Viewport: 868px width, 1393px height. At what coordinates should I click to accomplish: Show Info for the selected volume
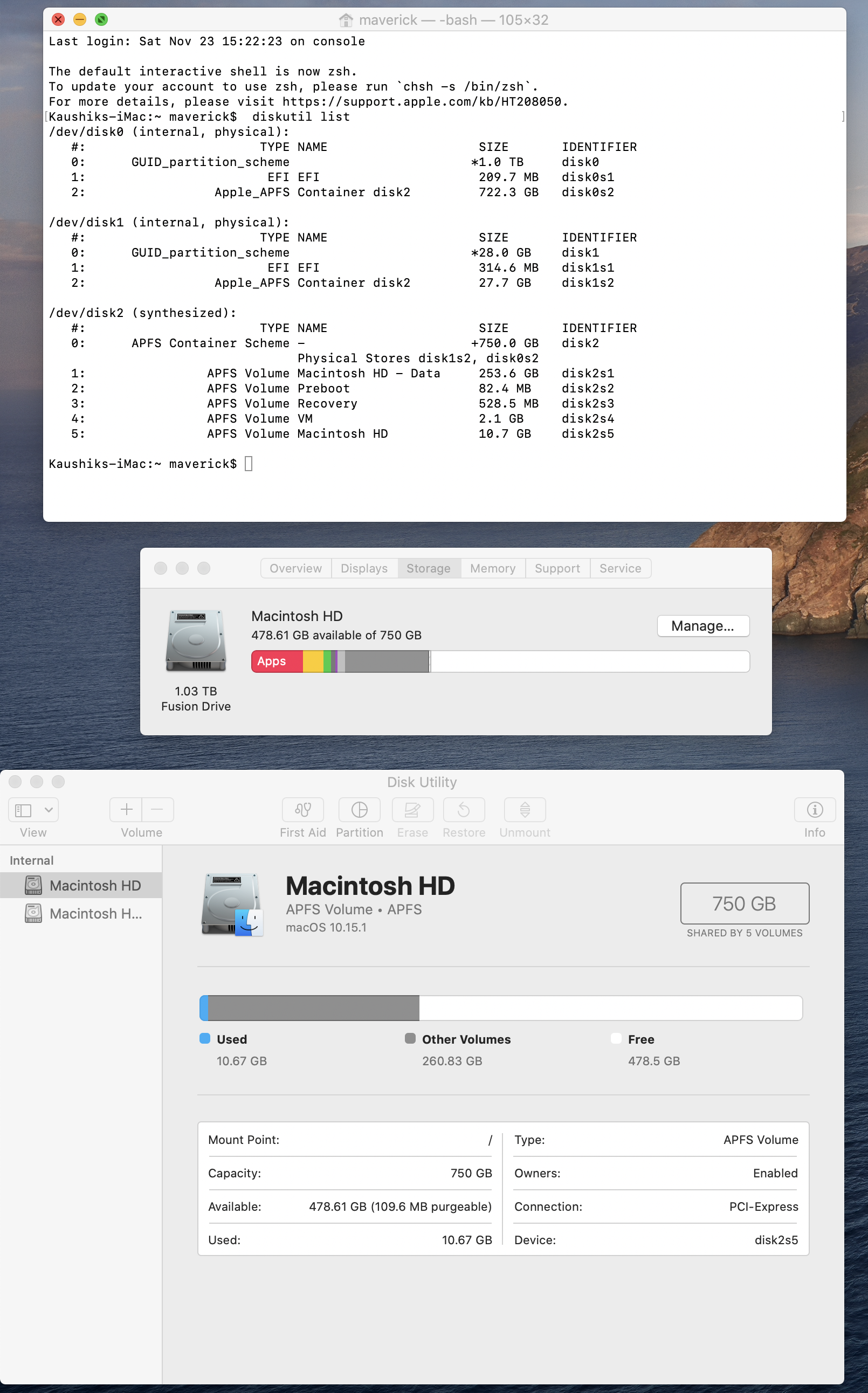coord(815,810)
